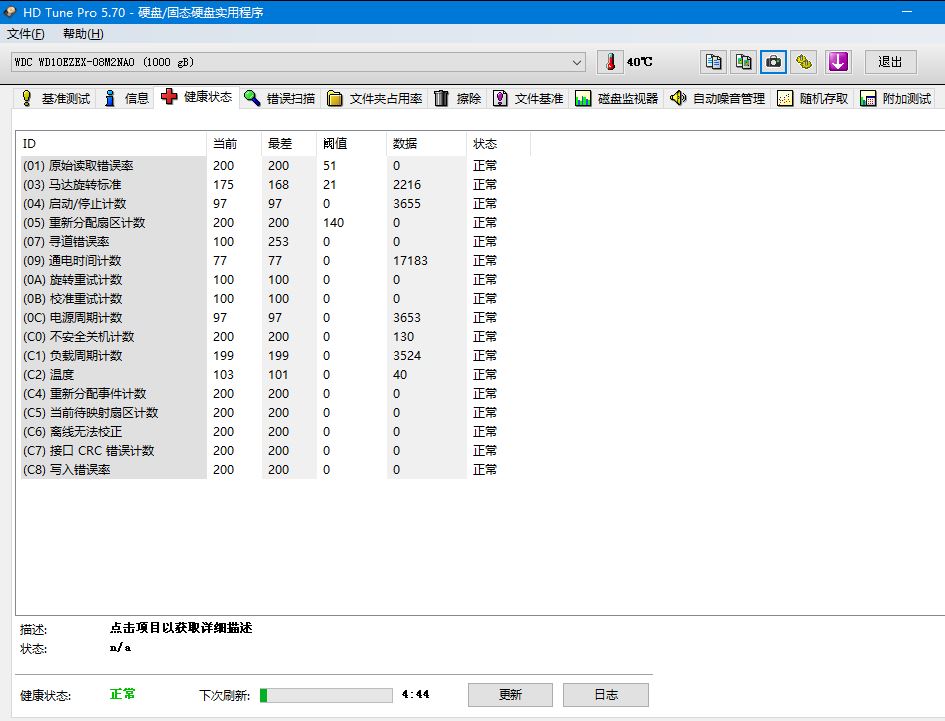The height and width of the screenshot is (721, 945).
Task: Select the (04) 启动/停止计数 row
Action: (x=274, y=204)
